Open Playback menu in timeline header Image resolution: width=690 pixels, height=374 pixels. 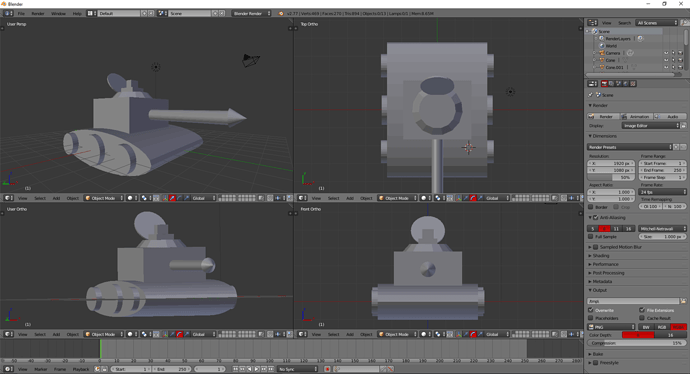click(81, 369)
